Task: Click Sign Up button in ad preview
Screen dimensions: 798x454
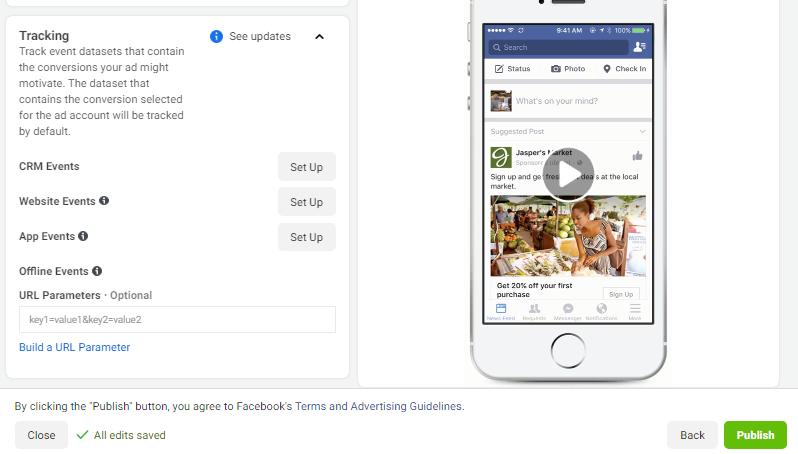Action: pyautogui.click(x=621, y=294)
